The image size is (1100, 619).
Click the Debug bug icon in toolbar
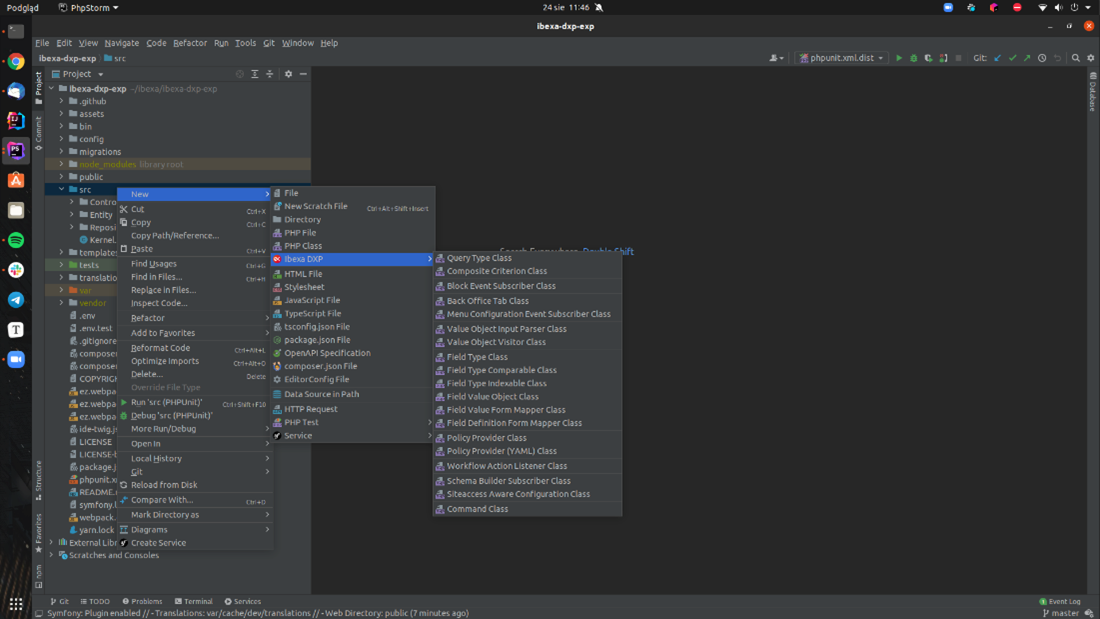click(913, 58)
